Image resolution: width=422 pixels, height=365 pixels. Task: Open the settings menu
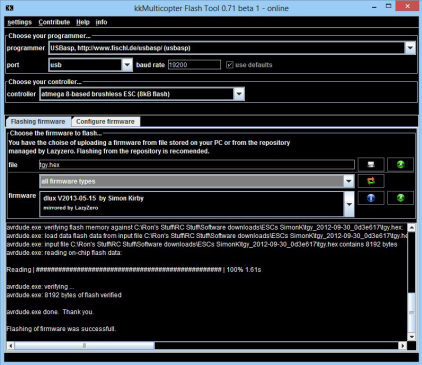pos(19,22)
